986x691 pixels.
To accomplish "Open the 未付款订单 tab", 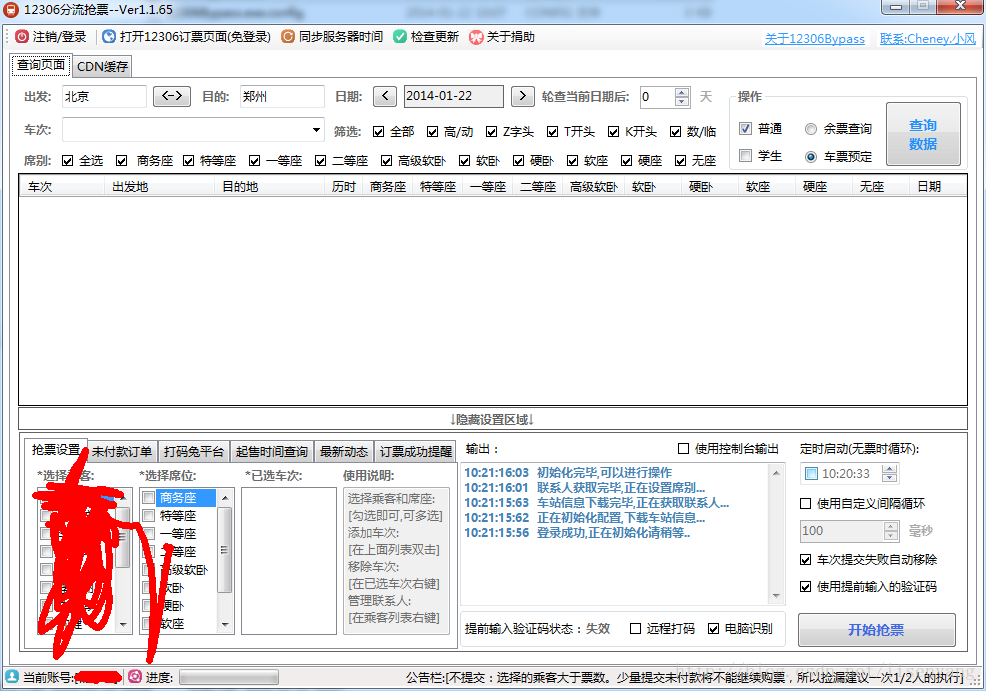I will (x=122, y=451).
